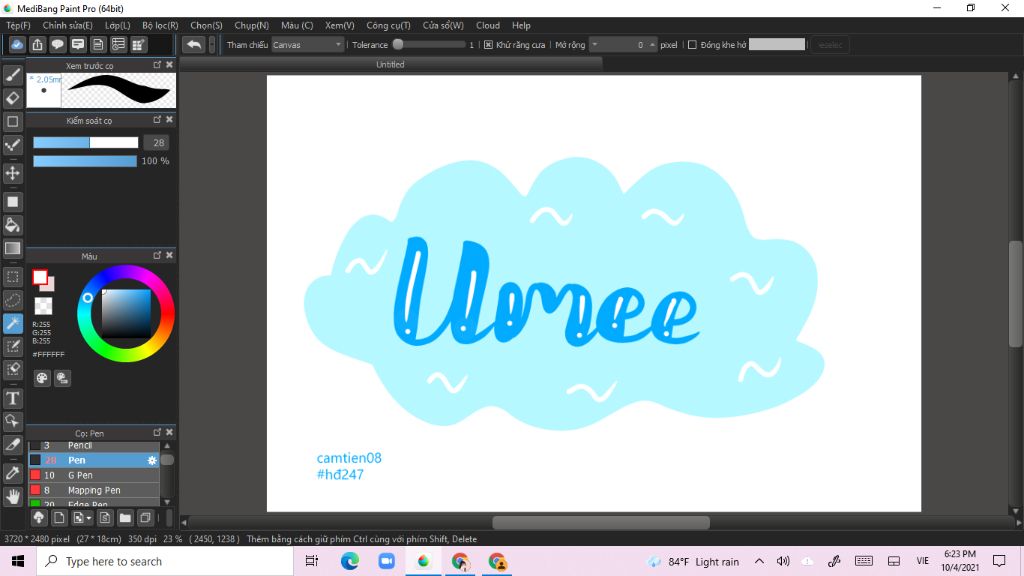The image size is (1024, 576).
Task: Select the Pencil brush
Action: coord(94,446)
